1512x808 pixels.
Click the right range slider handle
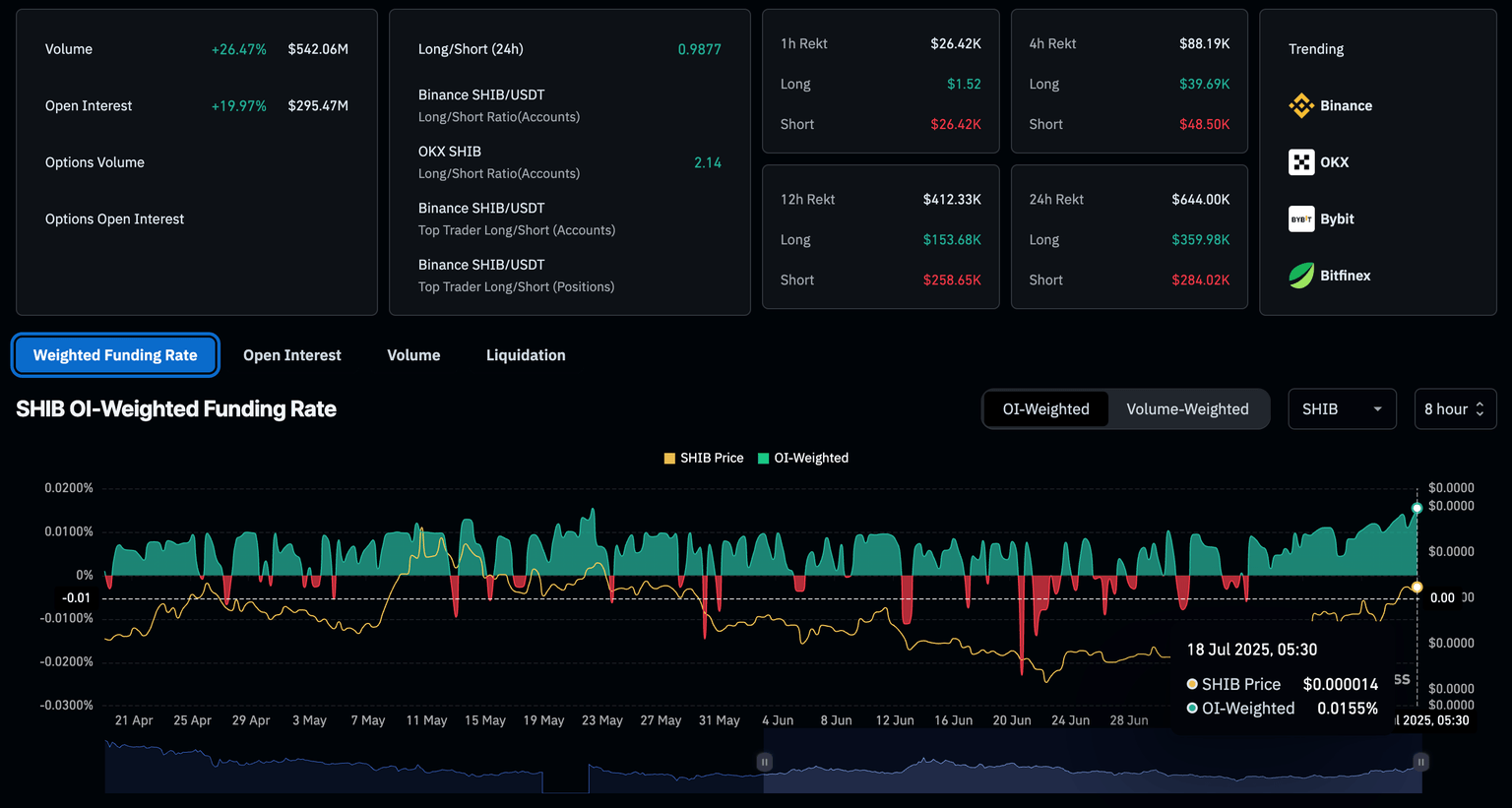(1420, 762)
